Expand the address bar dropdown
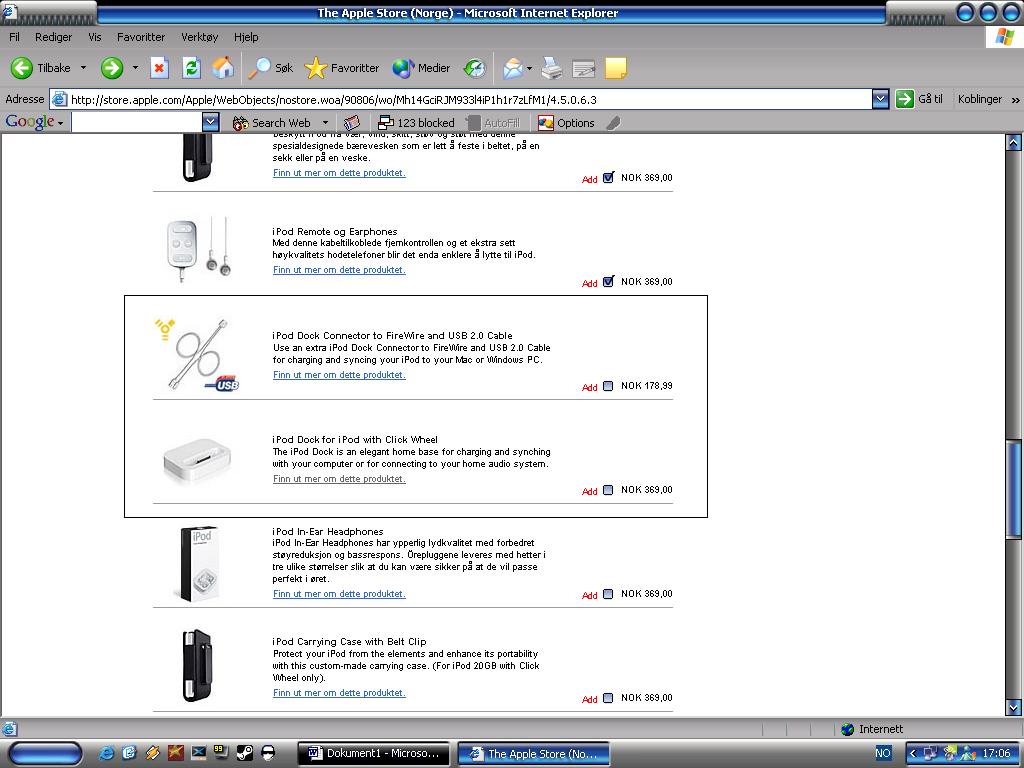 (x=880, y=99)
